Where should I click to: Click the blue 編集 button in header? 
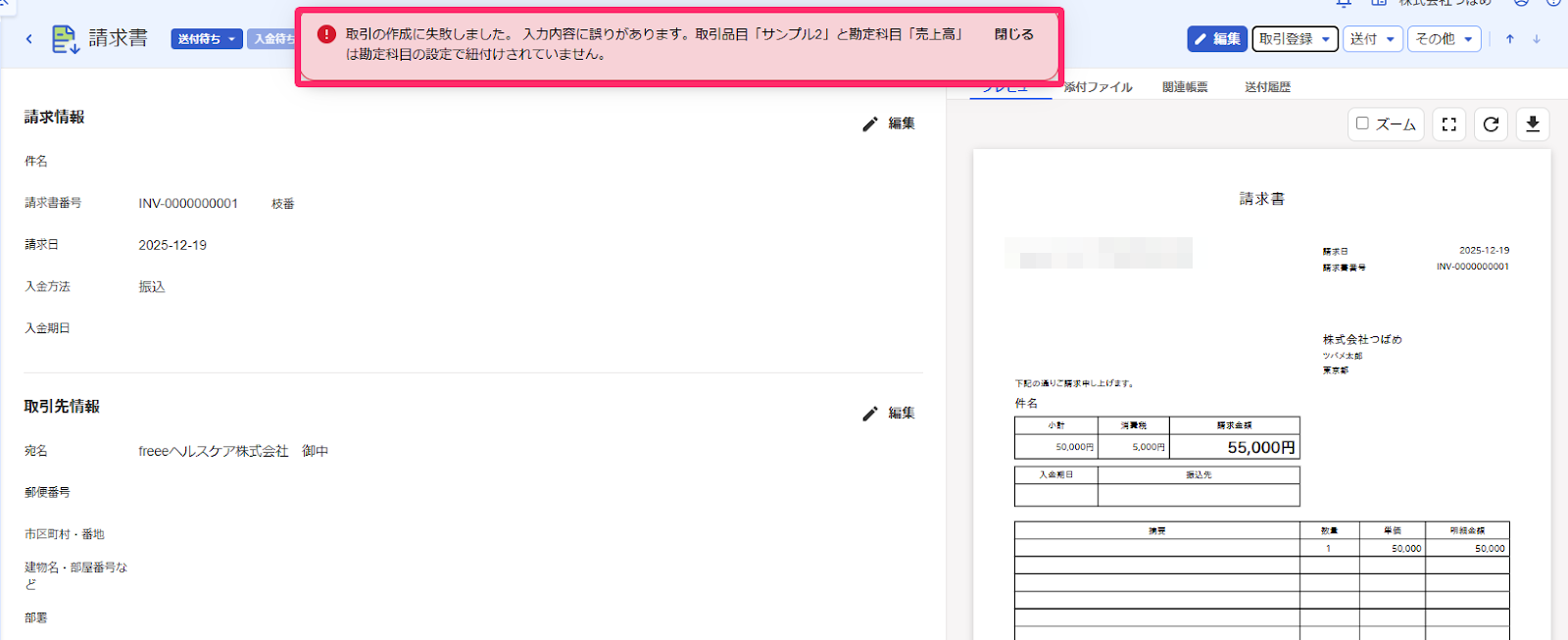[1217, 39]
